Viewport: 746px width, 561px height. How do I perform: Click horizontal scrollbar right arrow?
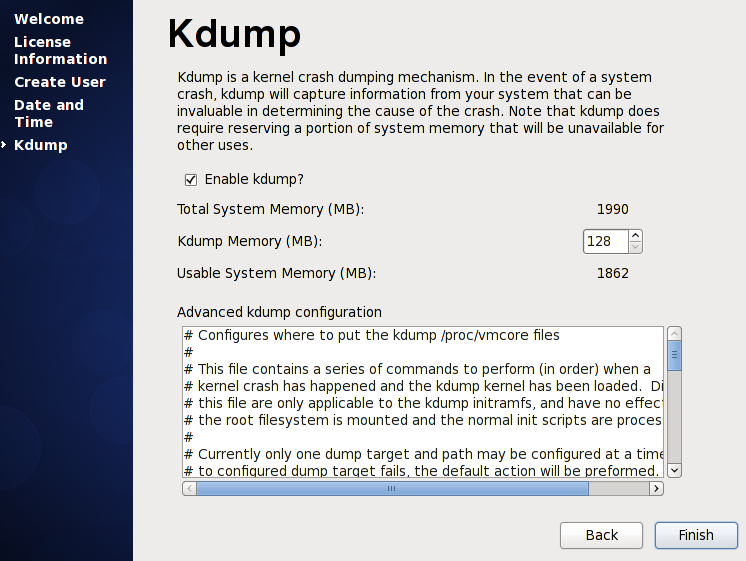pyautogui.click(x=657, y=489)
